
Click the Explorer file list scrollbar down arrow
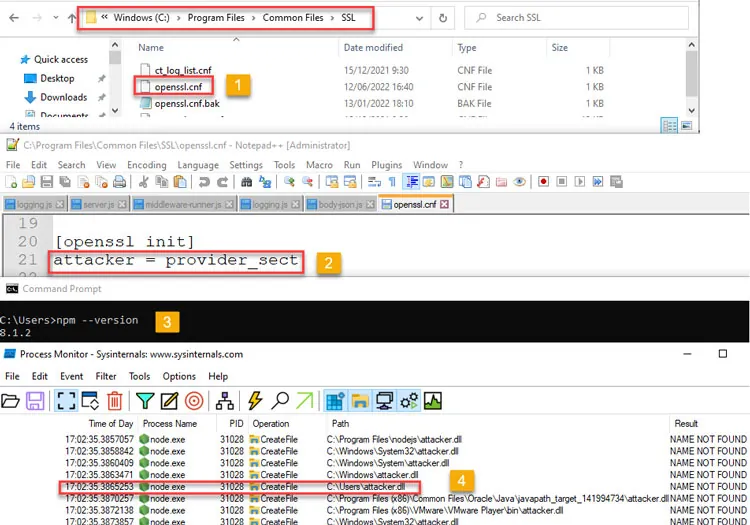691,110
